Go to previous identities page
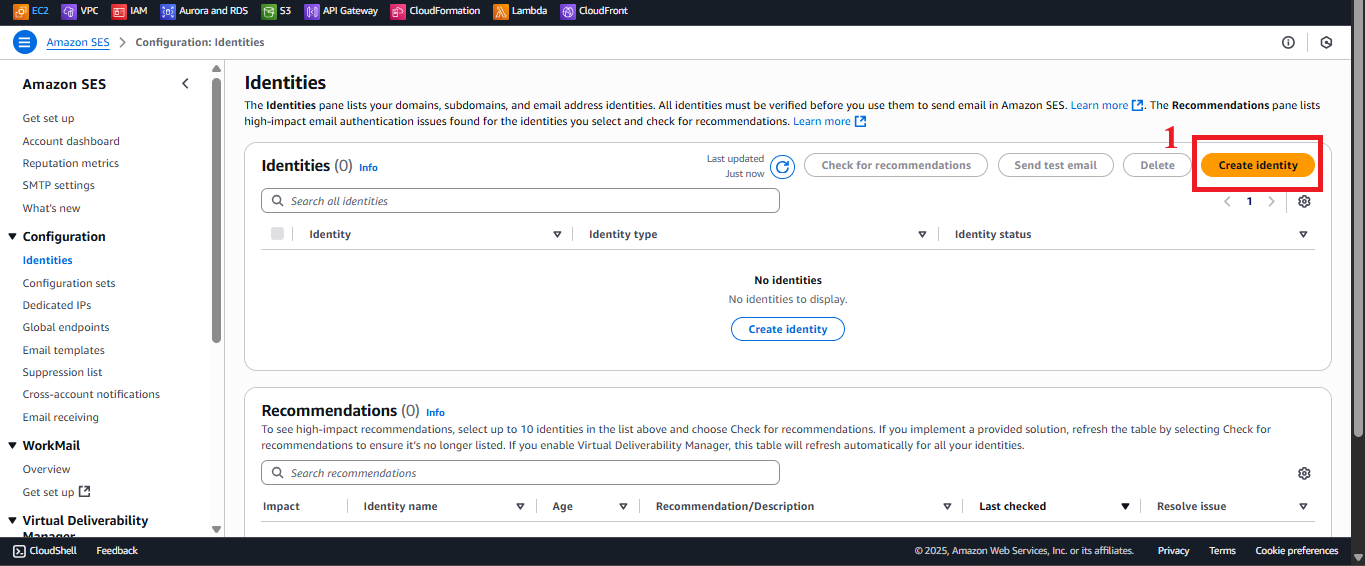This screenshot has width=1365, height=566. (x=1228, y=201)
